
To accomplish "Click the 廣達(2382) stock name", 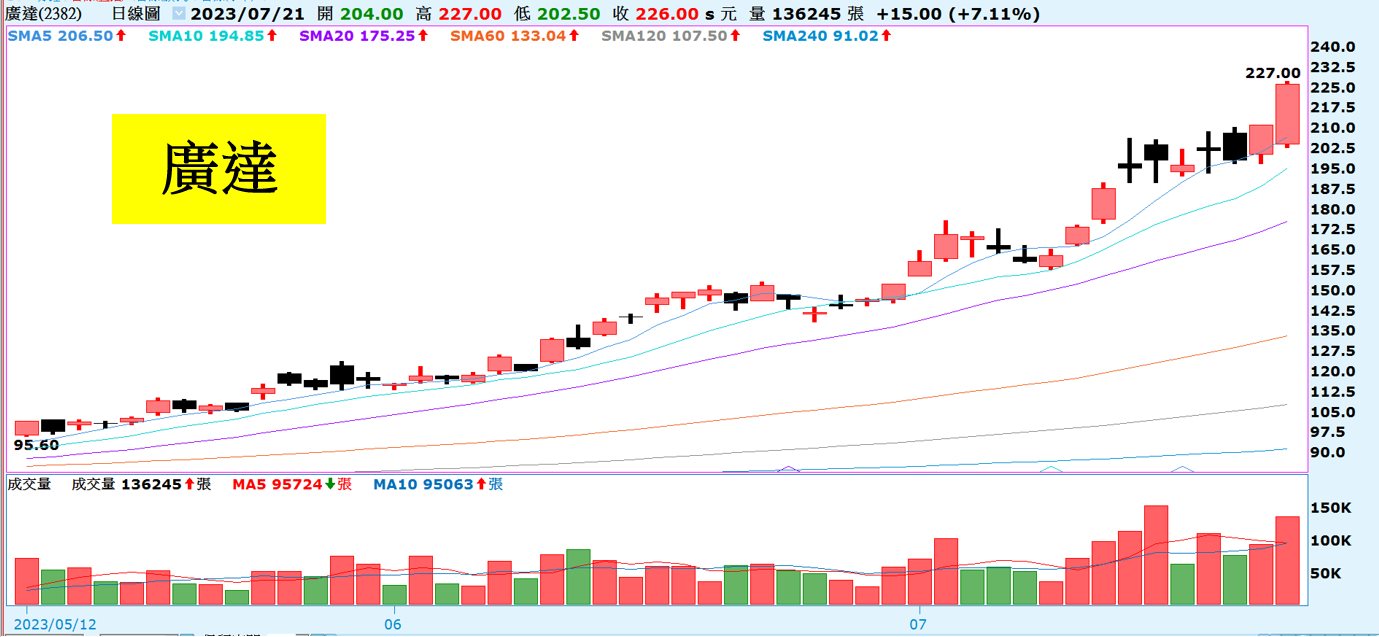I will coord(42,14).
